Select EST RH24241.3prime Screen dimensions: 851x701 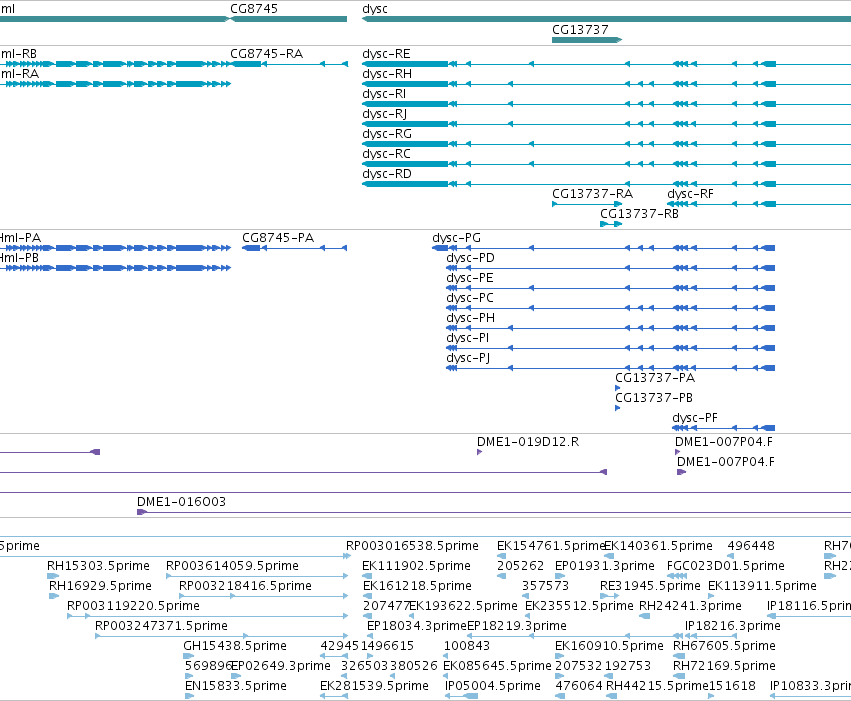690,606
